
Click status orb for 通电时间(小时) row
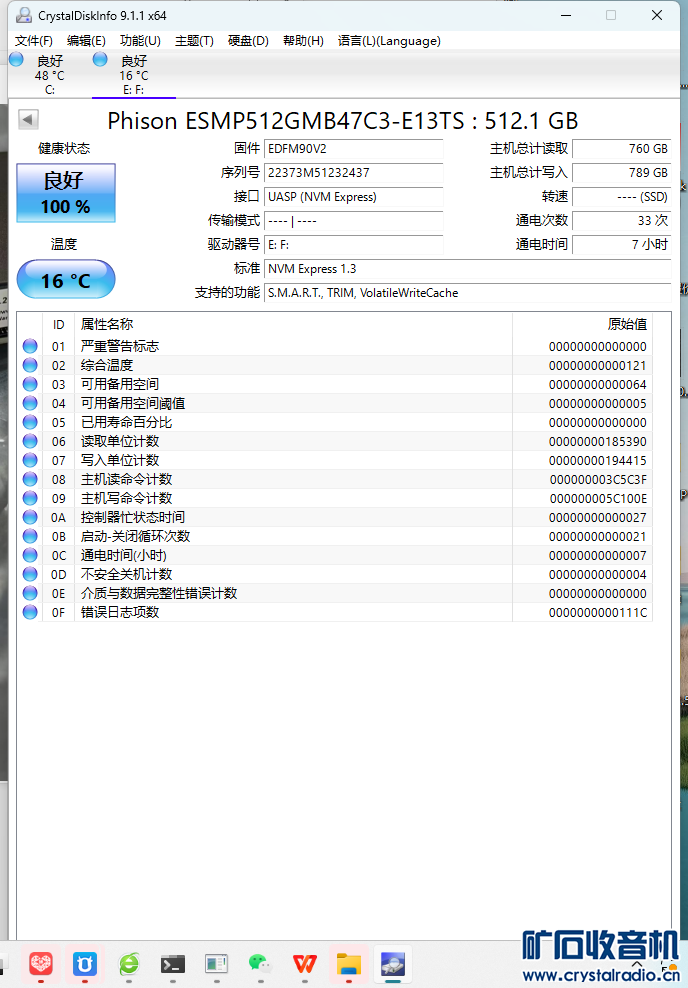(x=30, y=555)
